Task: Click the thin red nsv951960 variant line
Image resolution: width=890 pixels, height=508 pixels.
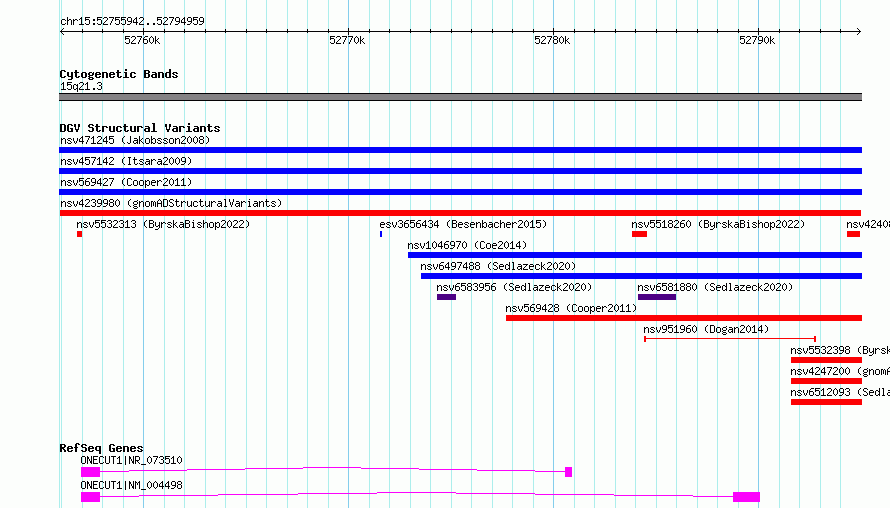Action: (730, 339)
